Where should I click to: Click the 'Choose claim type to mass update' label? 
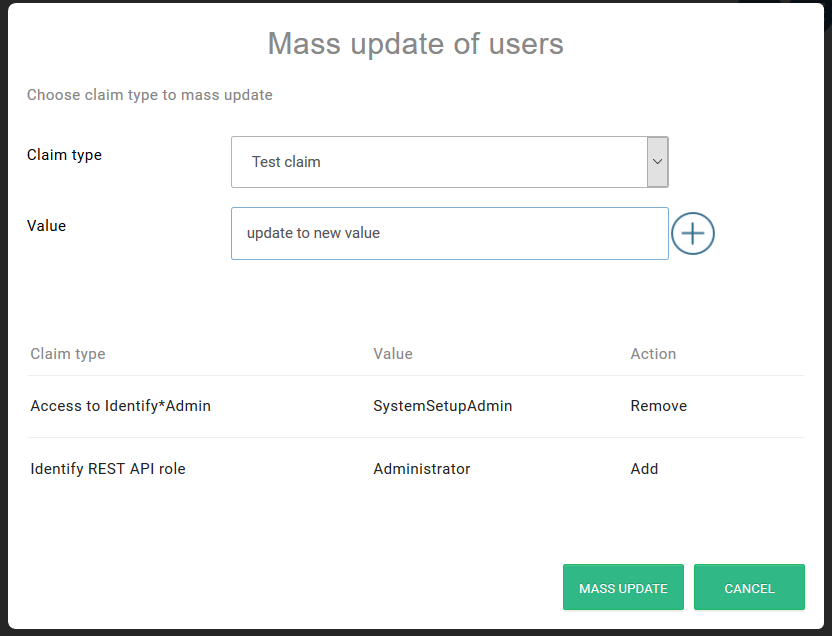click(x=150, y=95)
